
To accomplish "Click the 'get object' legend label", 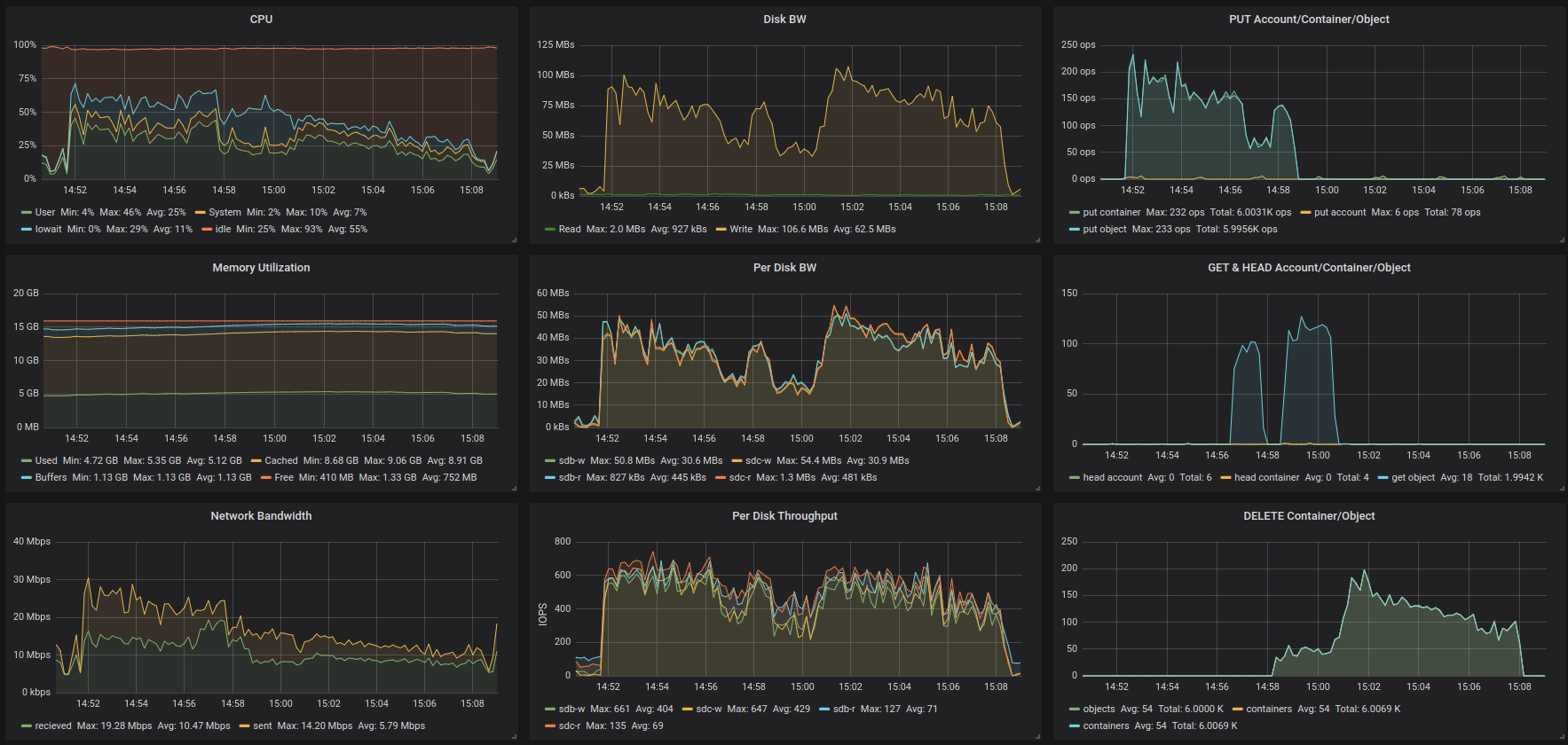I will (x=1413, y=478).
